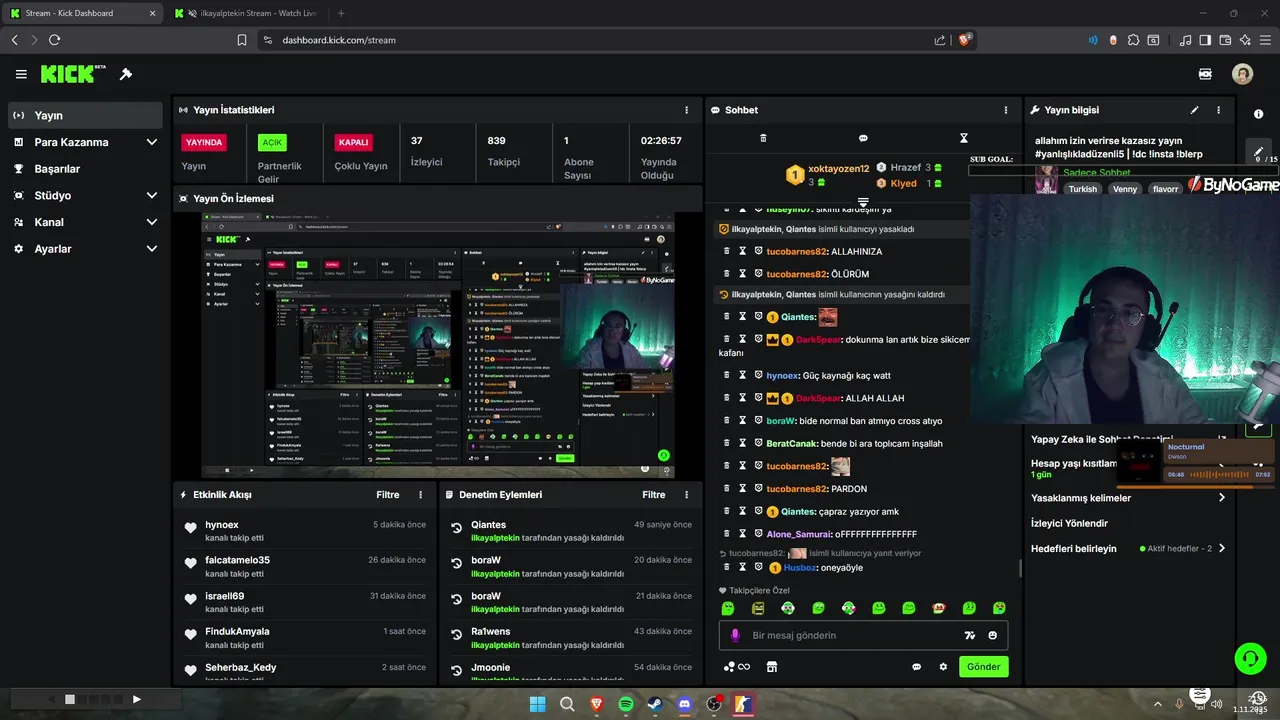Open Sohbet panel three-dot menu
The image size is (1280, 720).
[1006, 110]
